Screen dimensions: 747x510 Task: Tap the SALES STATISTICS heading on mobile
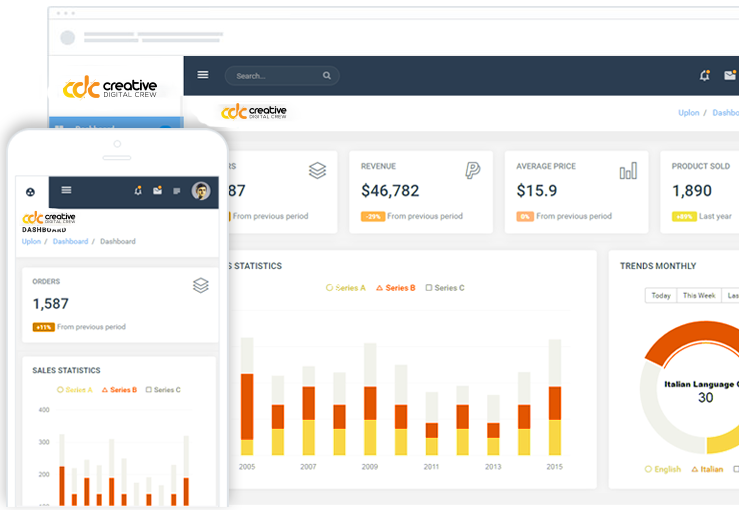(66, 370)
